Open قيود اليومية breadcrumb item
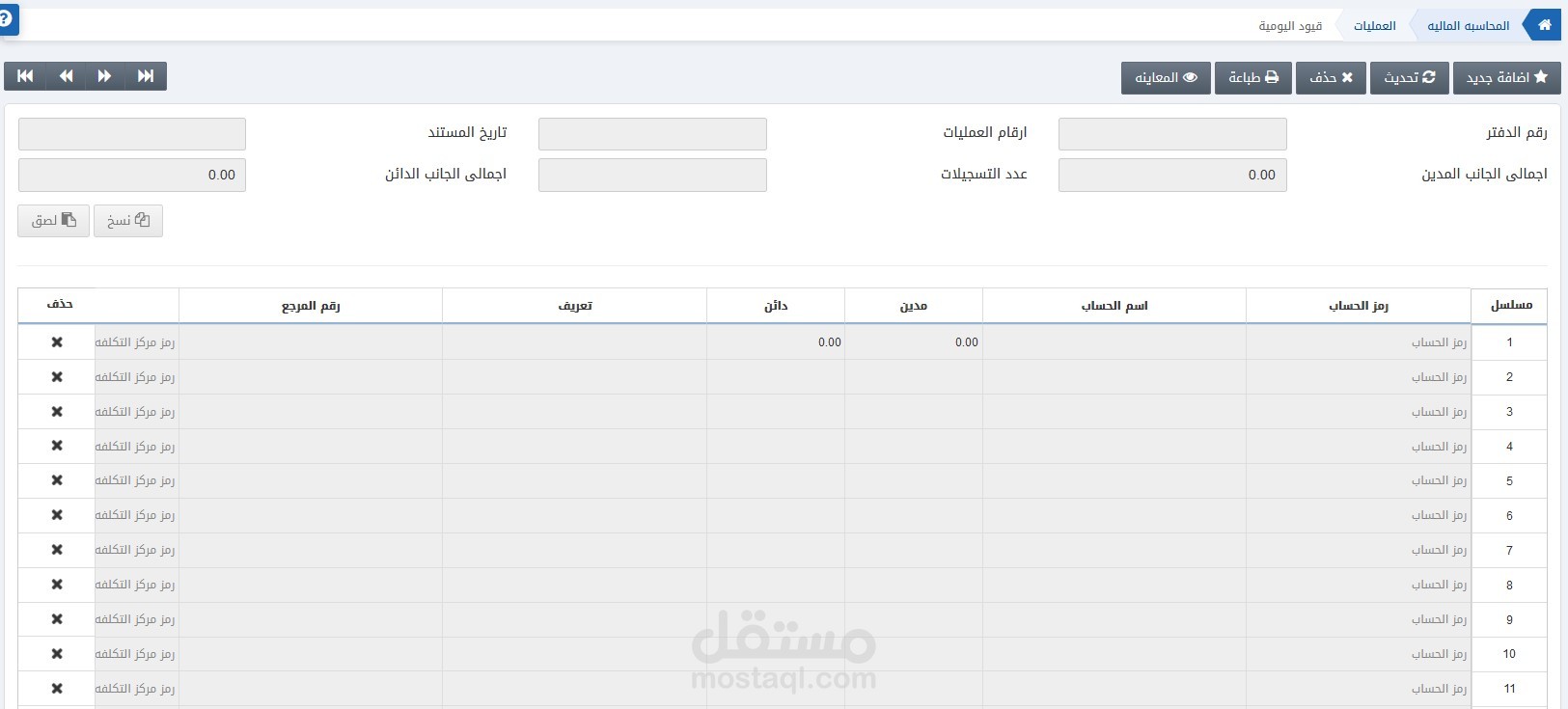The width and height of the screenshot is (1568, 709). 1290,26
